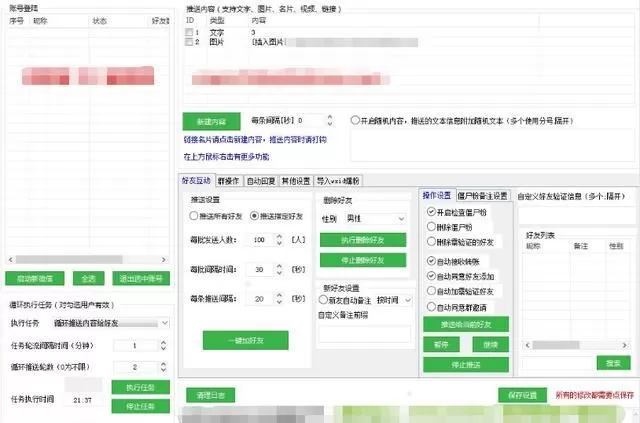Open the 执行任务 dropdown
Screen dimensions: 640x423
(x=111, y=323)
